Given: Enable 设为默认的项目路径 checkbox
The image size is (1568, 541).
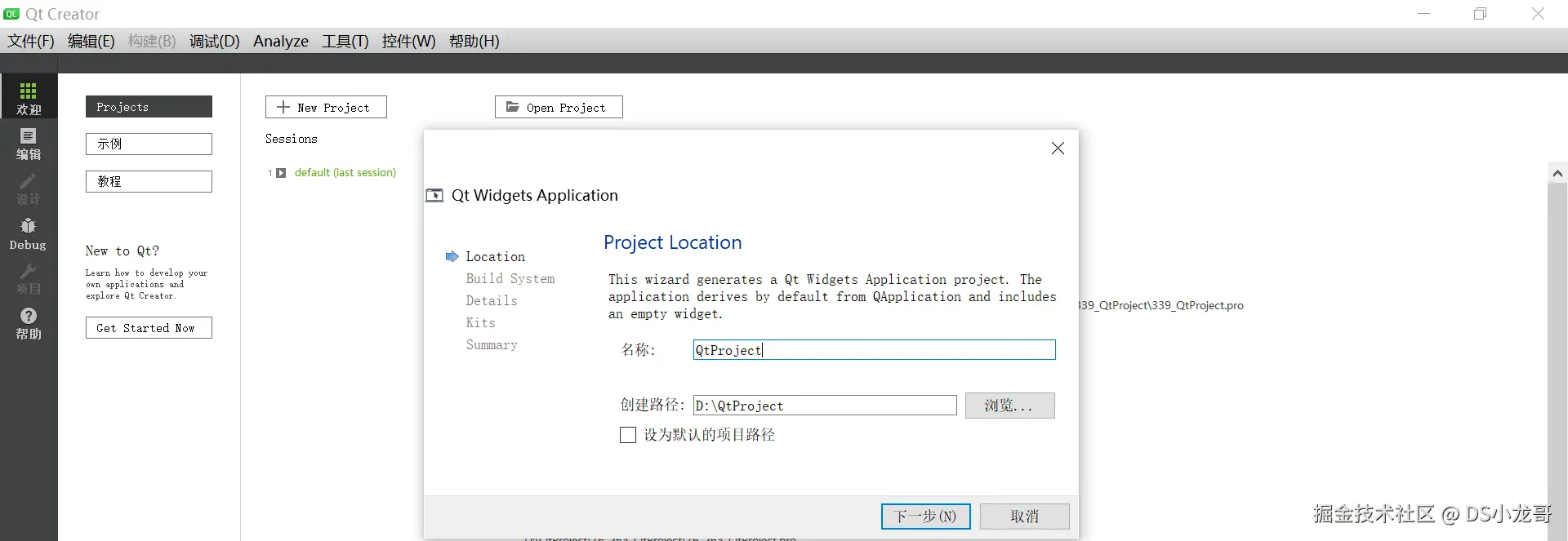Looking at the screenshot, I should pyautogui.click(x=627, y=435).
